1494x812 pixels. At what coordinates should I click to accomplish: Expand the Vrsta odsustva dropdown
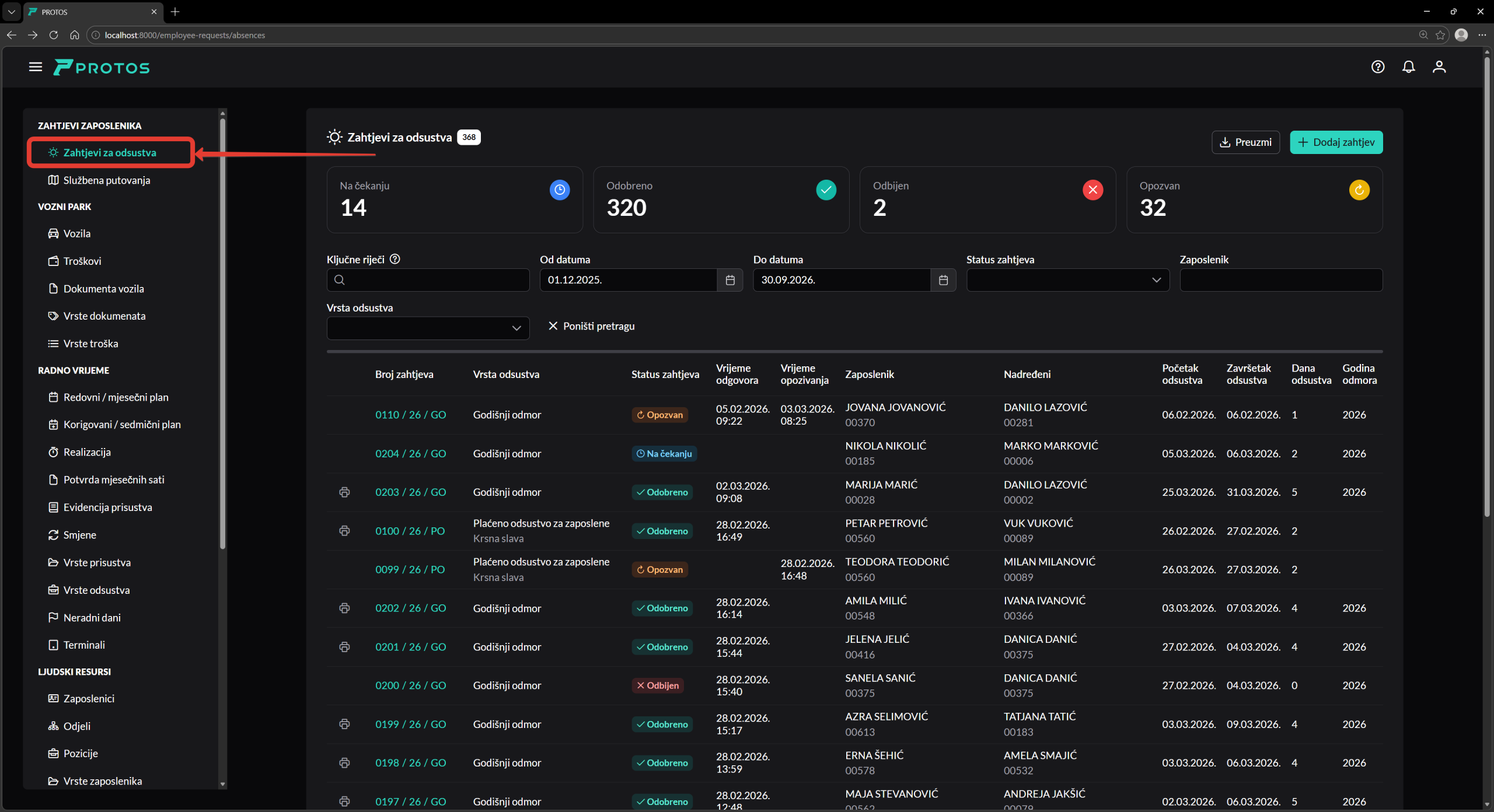(x=428, y=328)
